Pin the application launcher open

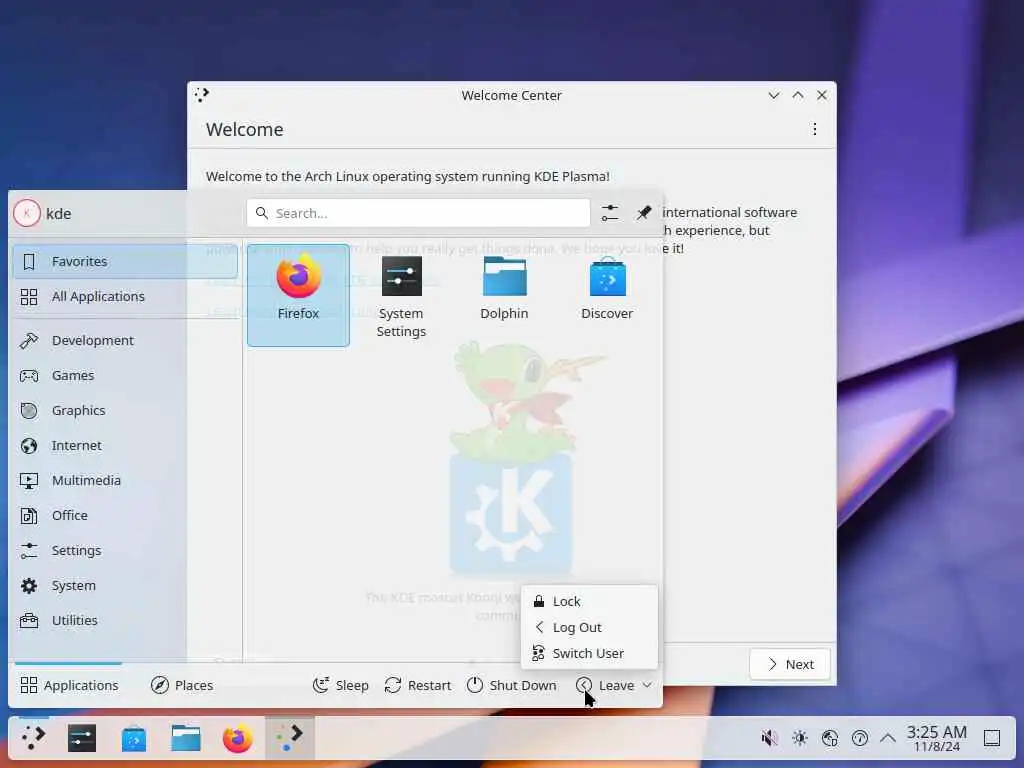[644, 213]
